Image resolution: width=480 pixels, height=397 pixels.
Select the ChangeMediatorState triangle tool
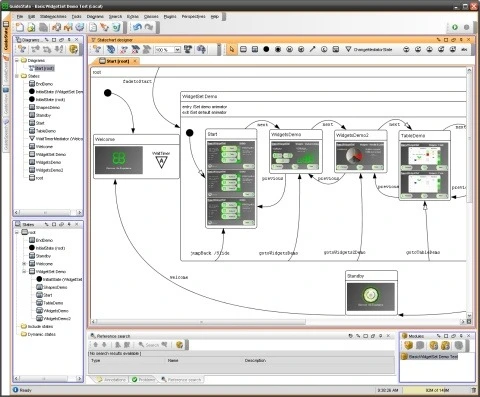pos(348,49)
